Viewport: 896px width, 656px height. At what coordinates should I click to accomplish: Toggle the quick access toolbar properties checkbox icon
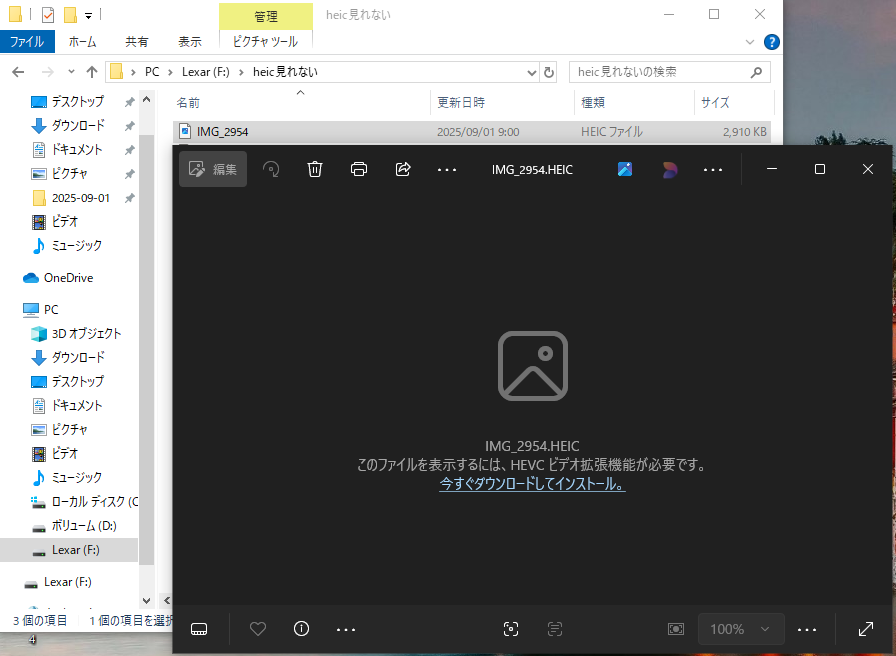(x=48, y=15)
